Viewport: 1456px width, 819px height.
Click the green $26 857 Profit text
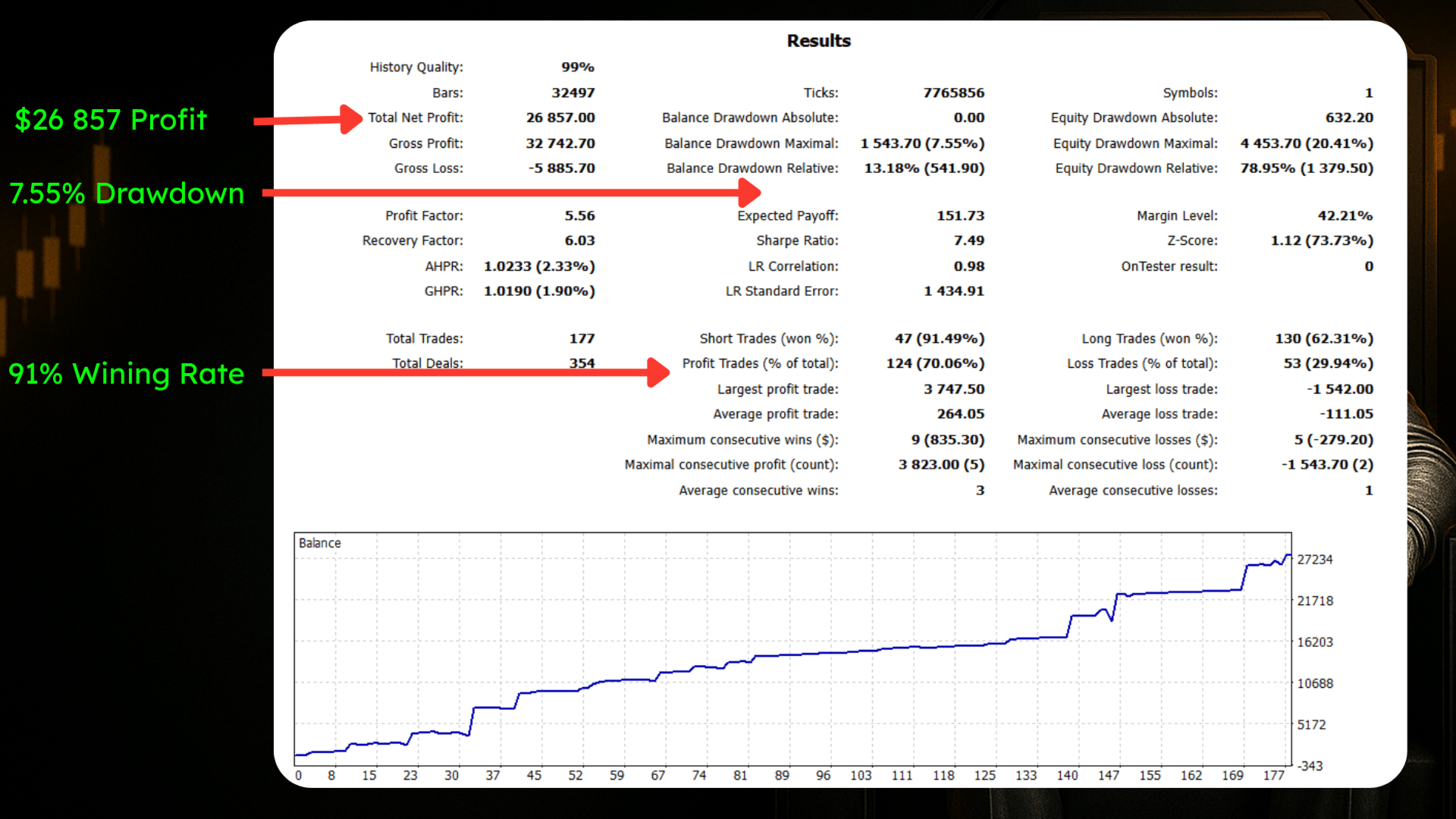(111, 120)
